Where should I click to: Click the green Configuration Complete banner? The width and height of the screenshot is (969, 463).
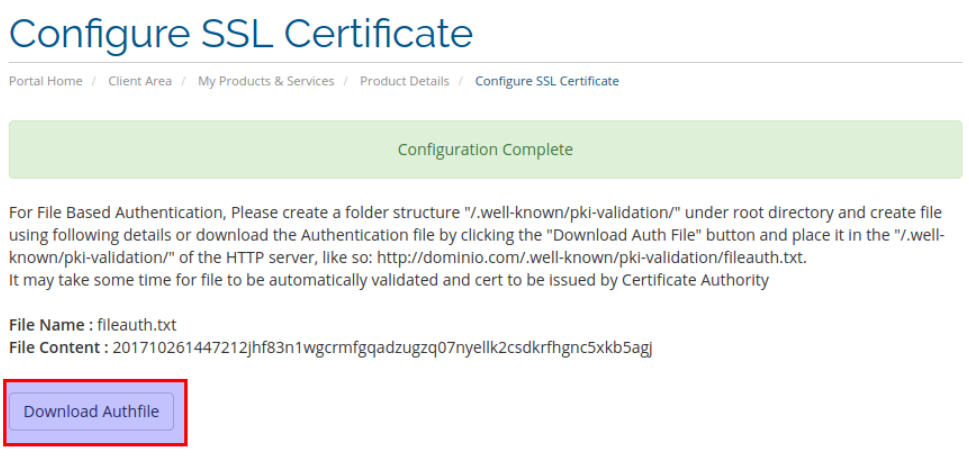(x=485, y=150)
